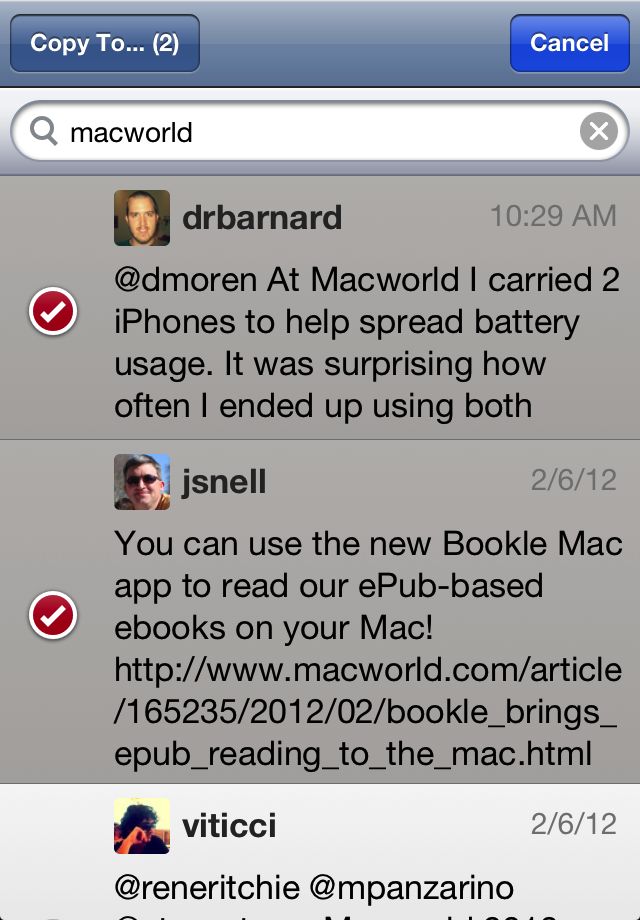Viewport: 640px width, 920px height.
Task: Uncheck the drbarnard tweet selection
Action: click(x=53, y=311)
